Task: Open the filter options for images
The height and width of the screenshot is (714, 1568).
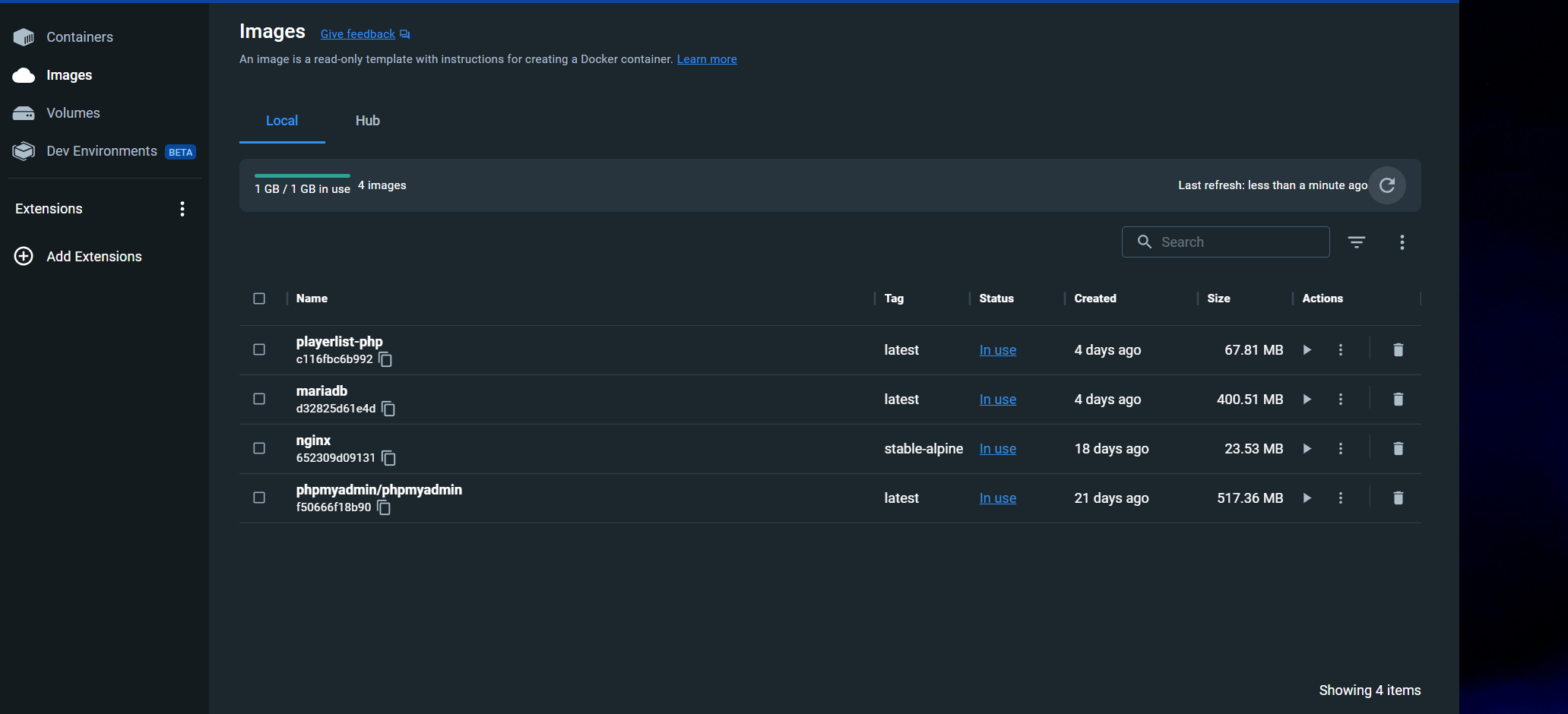Action: point(1357,242)
